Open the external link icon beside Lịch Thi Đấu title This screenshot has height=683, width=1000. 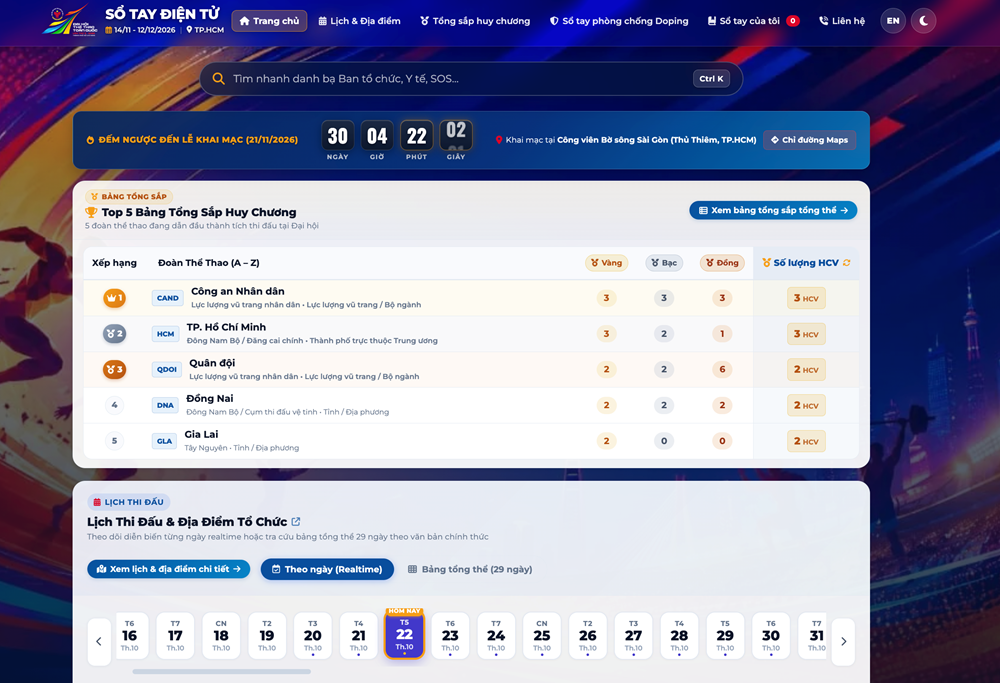tap(296, 522)
